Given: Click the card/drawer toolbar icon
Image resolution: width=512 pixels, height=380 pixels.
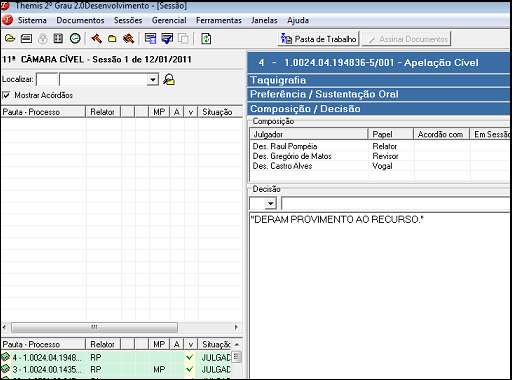Looking at the screenshot, I should (26, 39).
